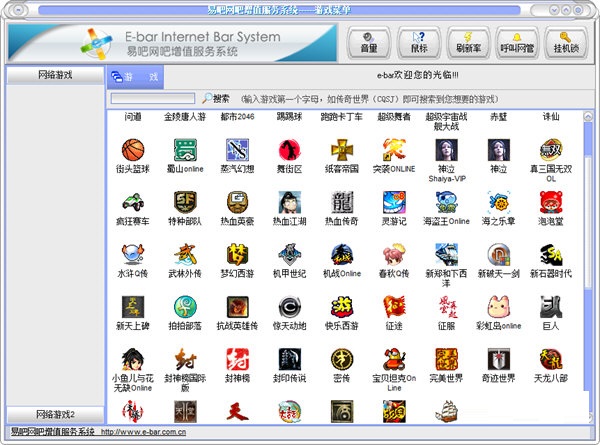Launch the 征途 game icon
600x445 pixels.
(394, 307)
